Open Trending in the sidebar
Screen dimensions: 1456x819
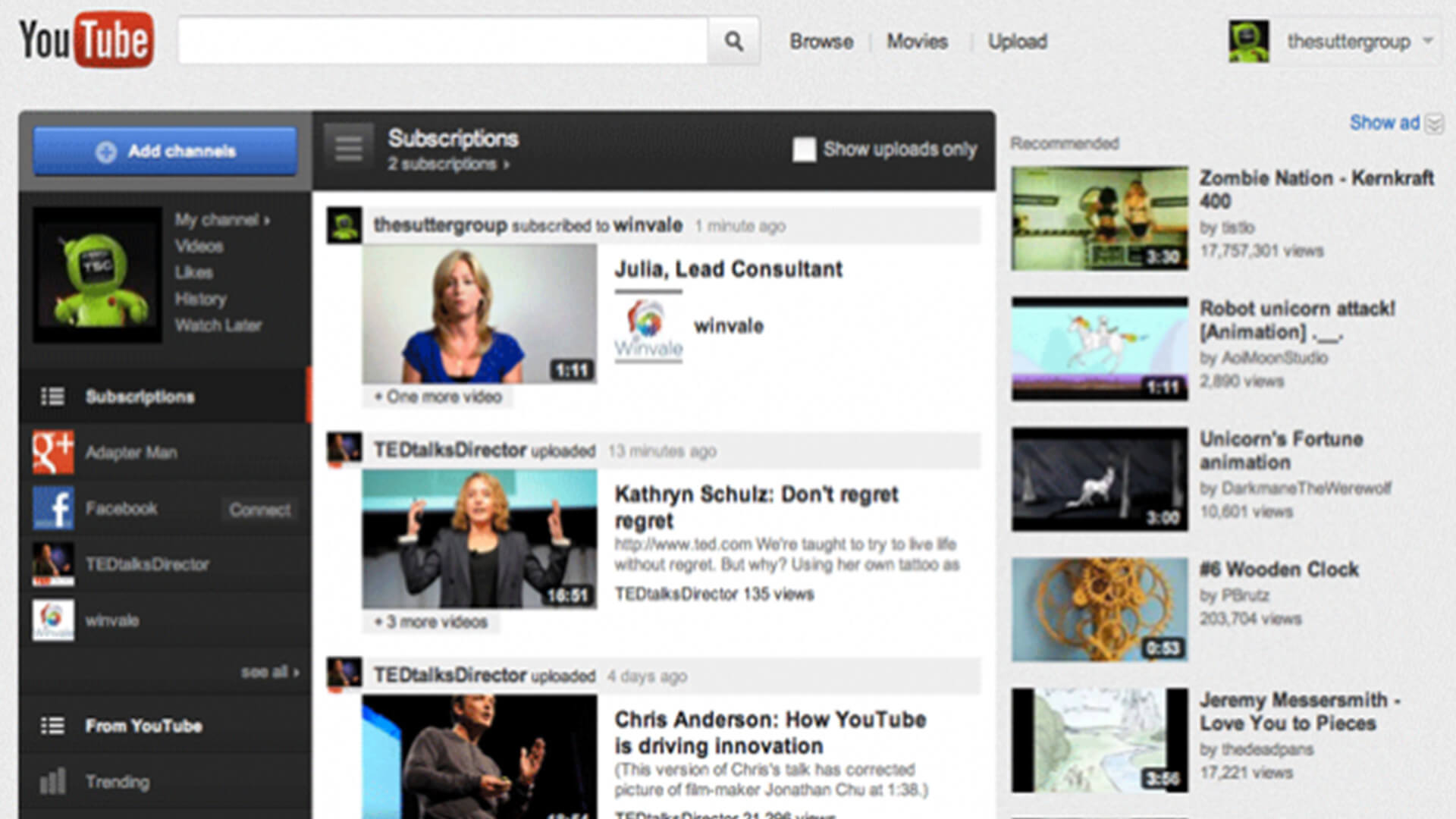(118, 782)
